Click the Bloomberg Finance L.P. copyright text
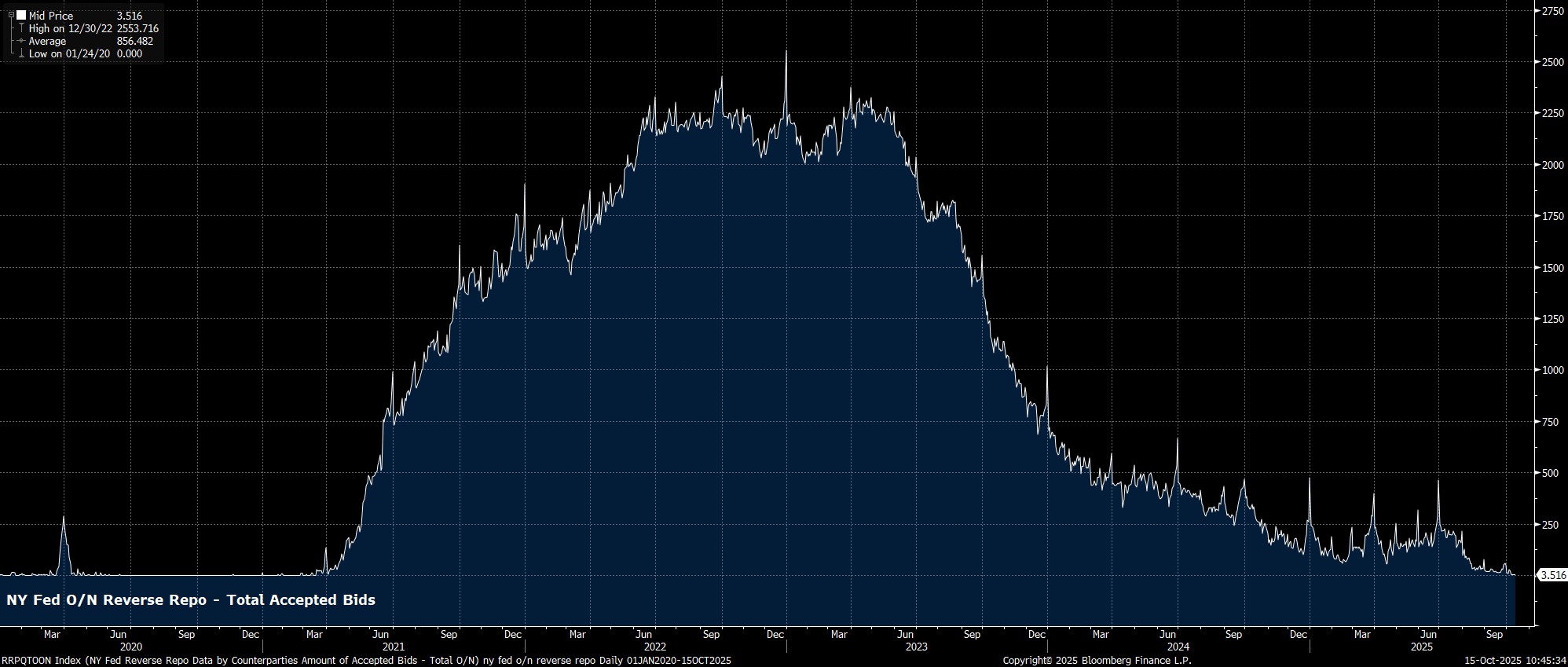 [1097, 661]
